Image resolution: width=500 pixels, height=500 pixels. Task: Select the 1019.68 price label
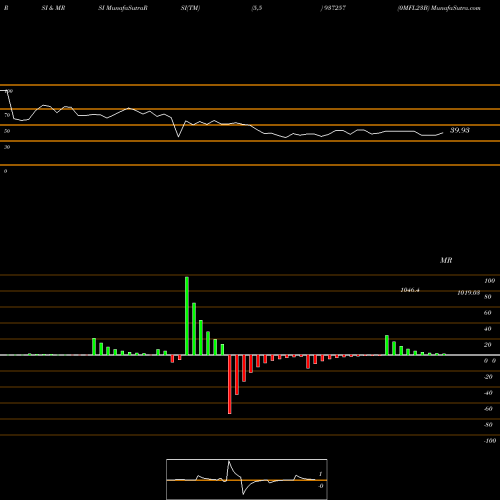468,293
